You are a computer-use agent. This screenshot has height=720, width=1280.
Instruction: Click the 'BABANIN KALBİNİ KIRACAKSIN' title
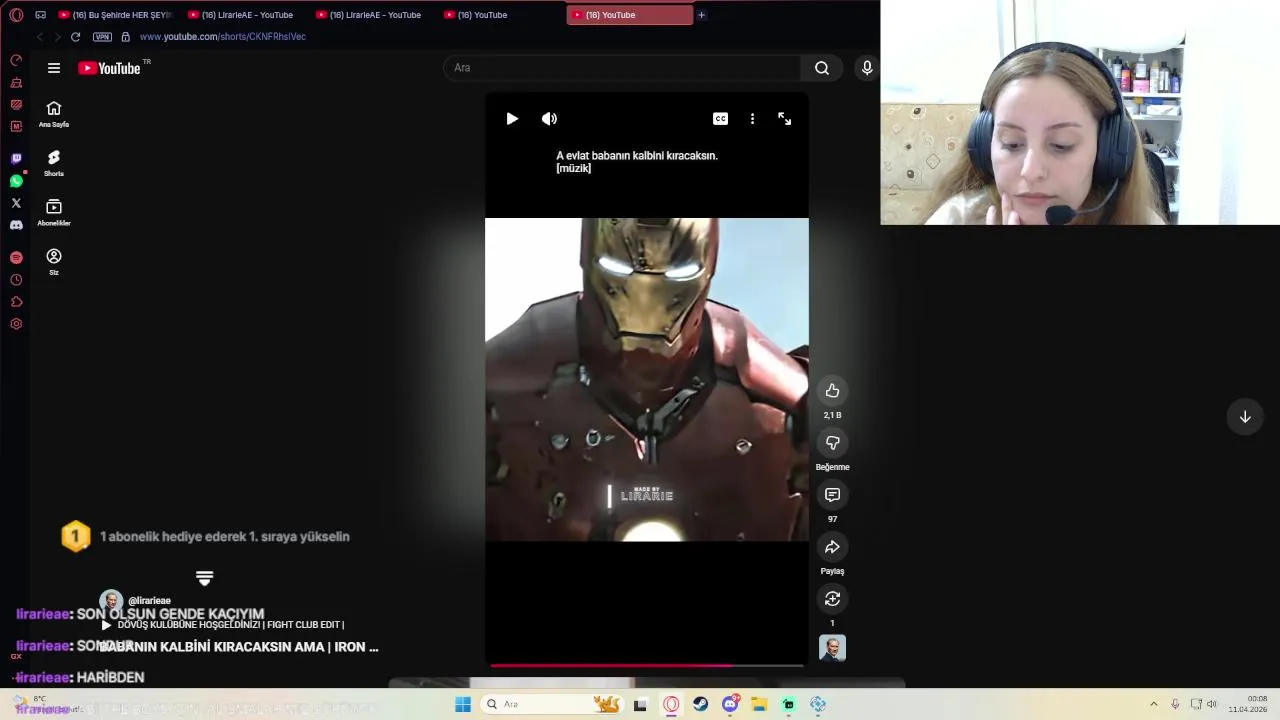(239, 647)
